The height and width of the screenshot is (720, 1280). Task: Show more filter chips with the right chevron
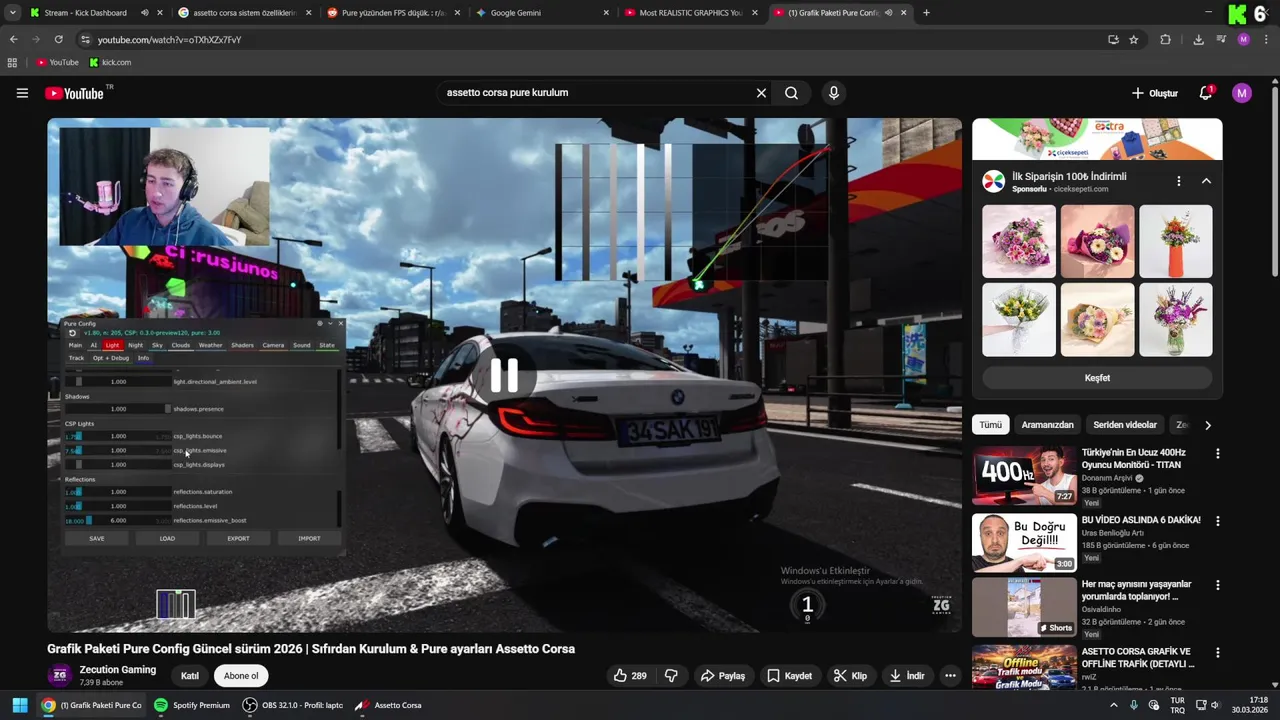pos(1207,425)
